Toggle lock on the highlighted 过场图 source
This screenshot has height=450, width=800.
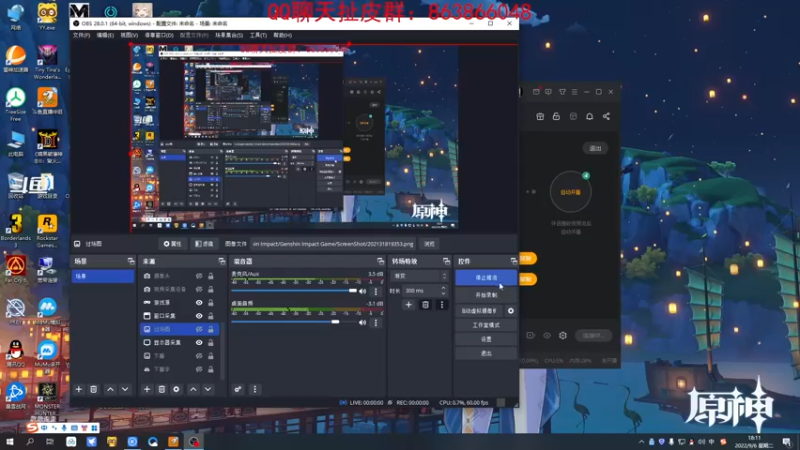[x=211, y=330]
